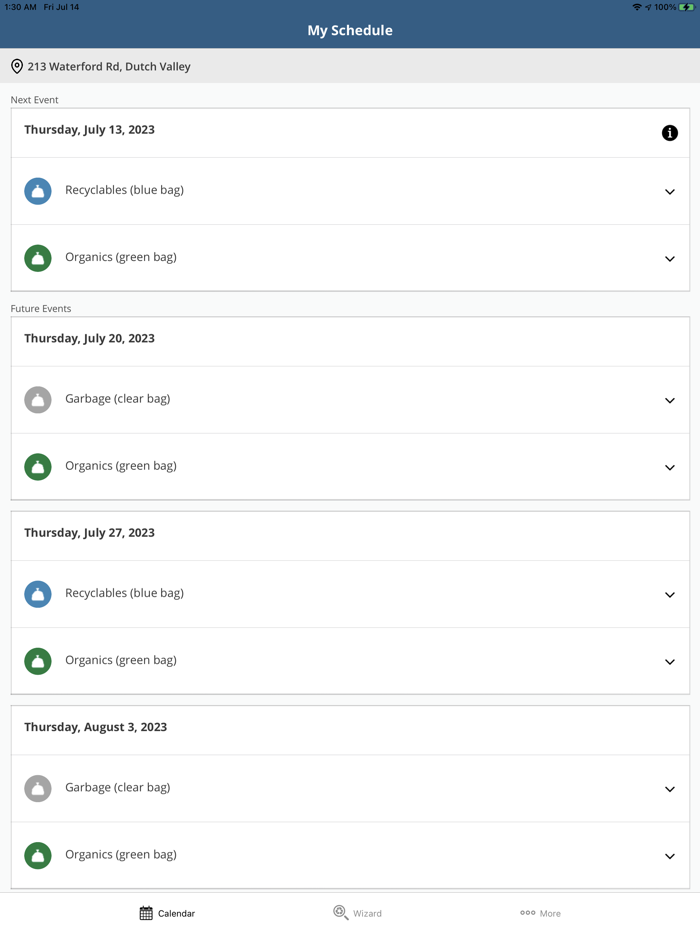Open the More tab

[x=540, y=913]
